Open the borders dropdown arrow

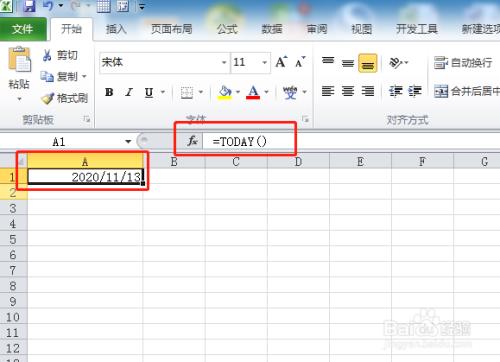(x=201, y=92)
